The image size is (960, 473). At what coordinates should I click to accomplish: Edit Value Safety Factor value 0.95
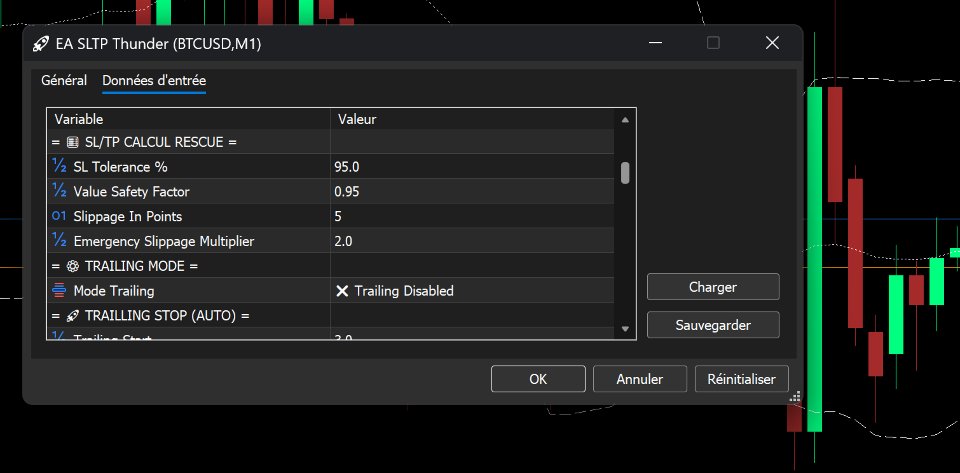472,192
